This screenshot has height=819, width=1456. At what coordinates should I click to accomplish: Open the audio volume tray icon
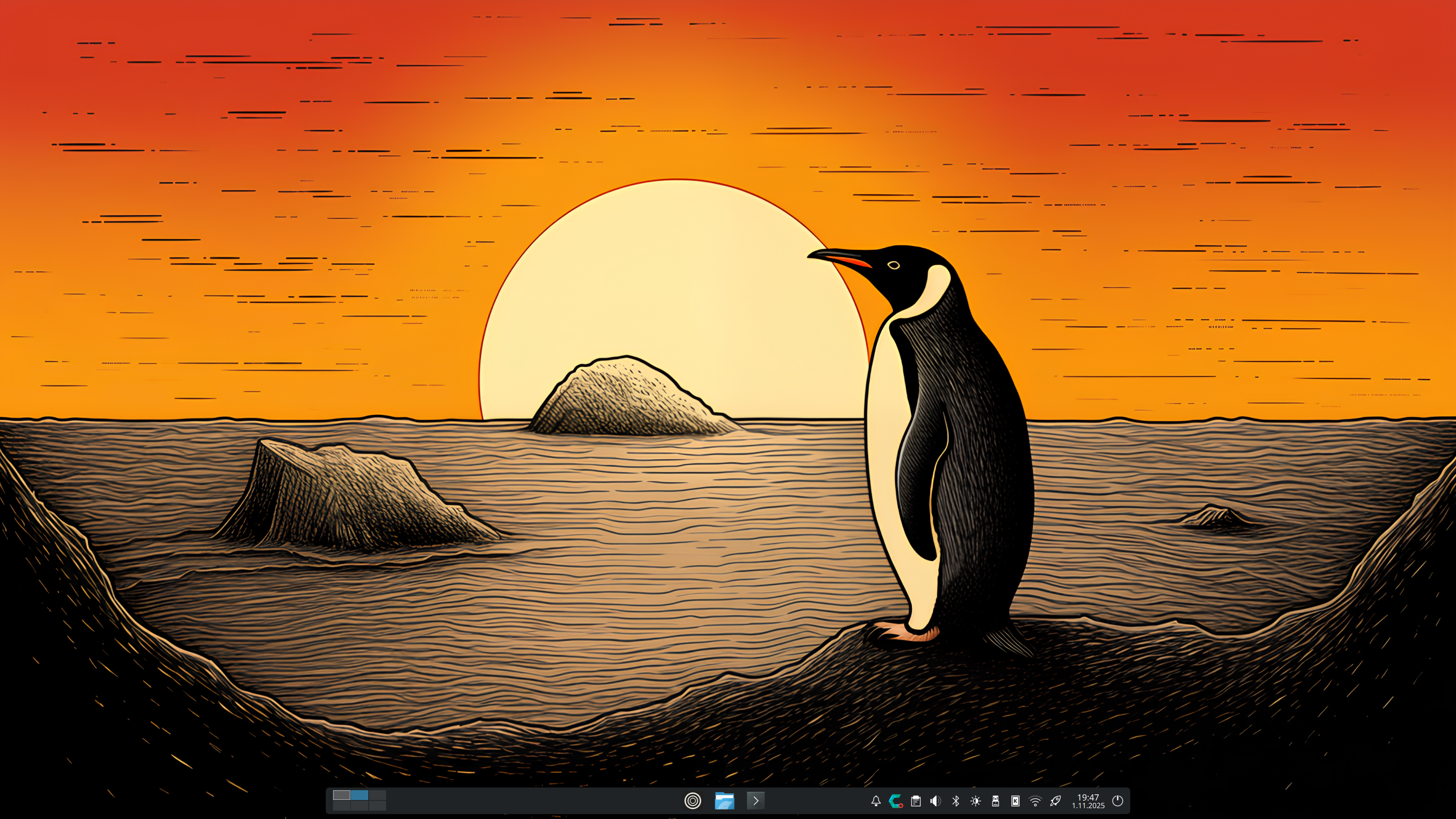point(935,801)
